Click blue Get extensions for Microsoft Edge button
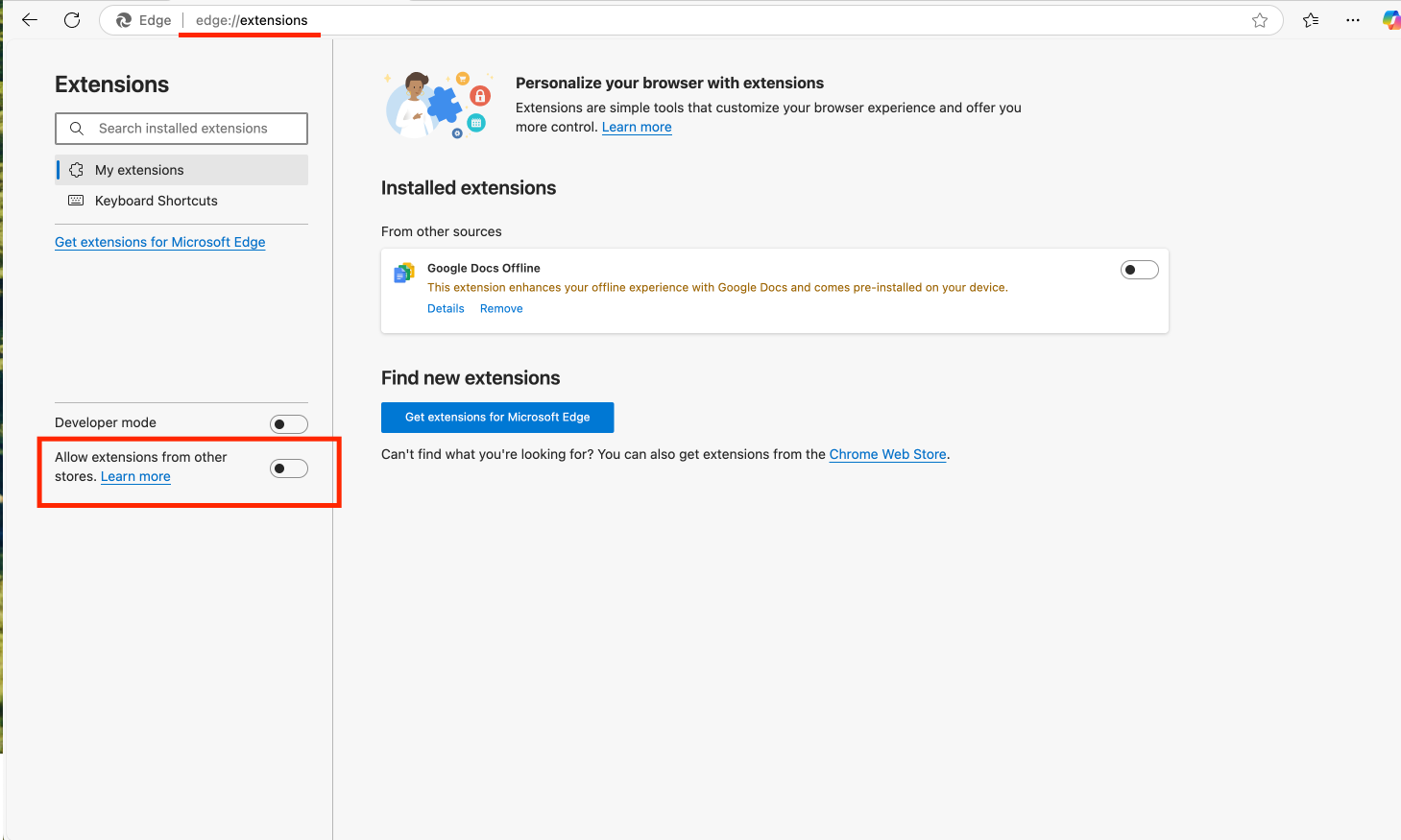The width and height of the screenshot is (1401, 840). [x=497, y=418]
